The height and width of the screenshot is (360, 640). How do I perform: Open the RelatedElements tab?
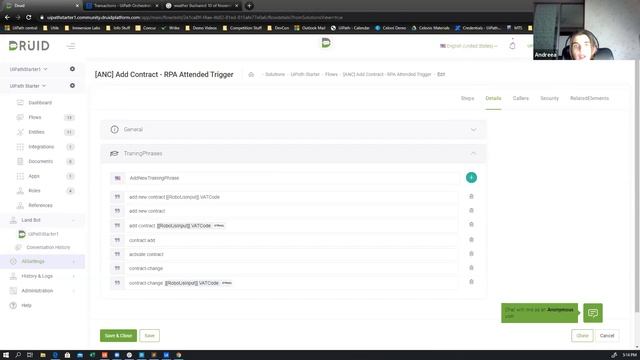(x=589, y=98)
